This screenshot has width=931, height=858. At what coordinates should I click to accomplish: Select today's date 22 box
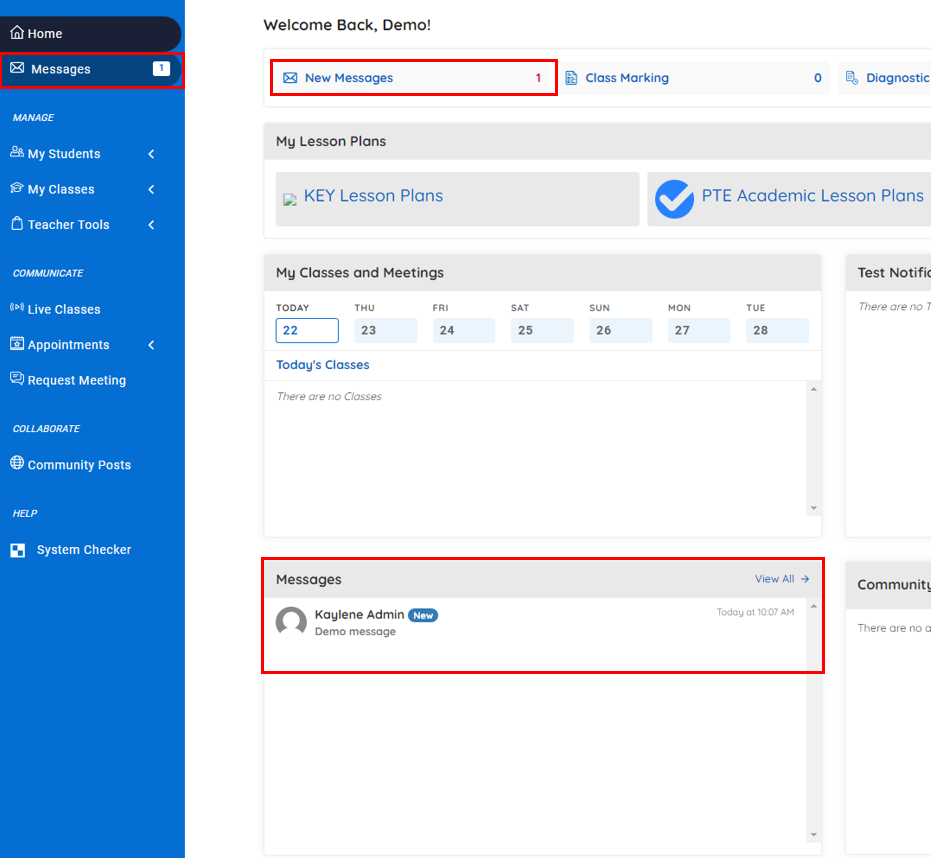click(307, 330)
